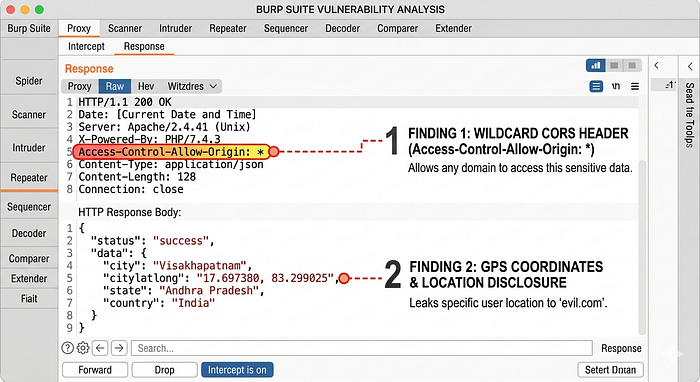Image resolution: width=700 pixels, height=382 pixels.
Task: Click the Access-Control-Allow-Origin header line
Action: (x=171, y=152)
